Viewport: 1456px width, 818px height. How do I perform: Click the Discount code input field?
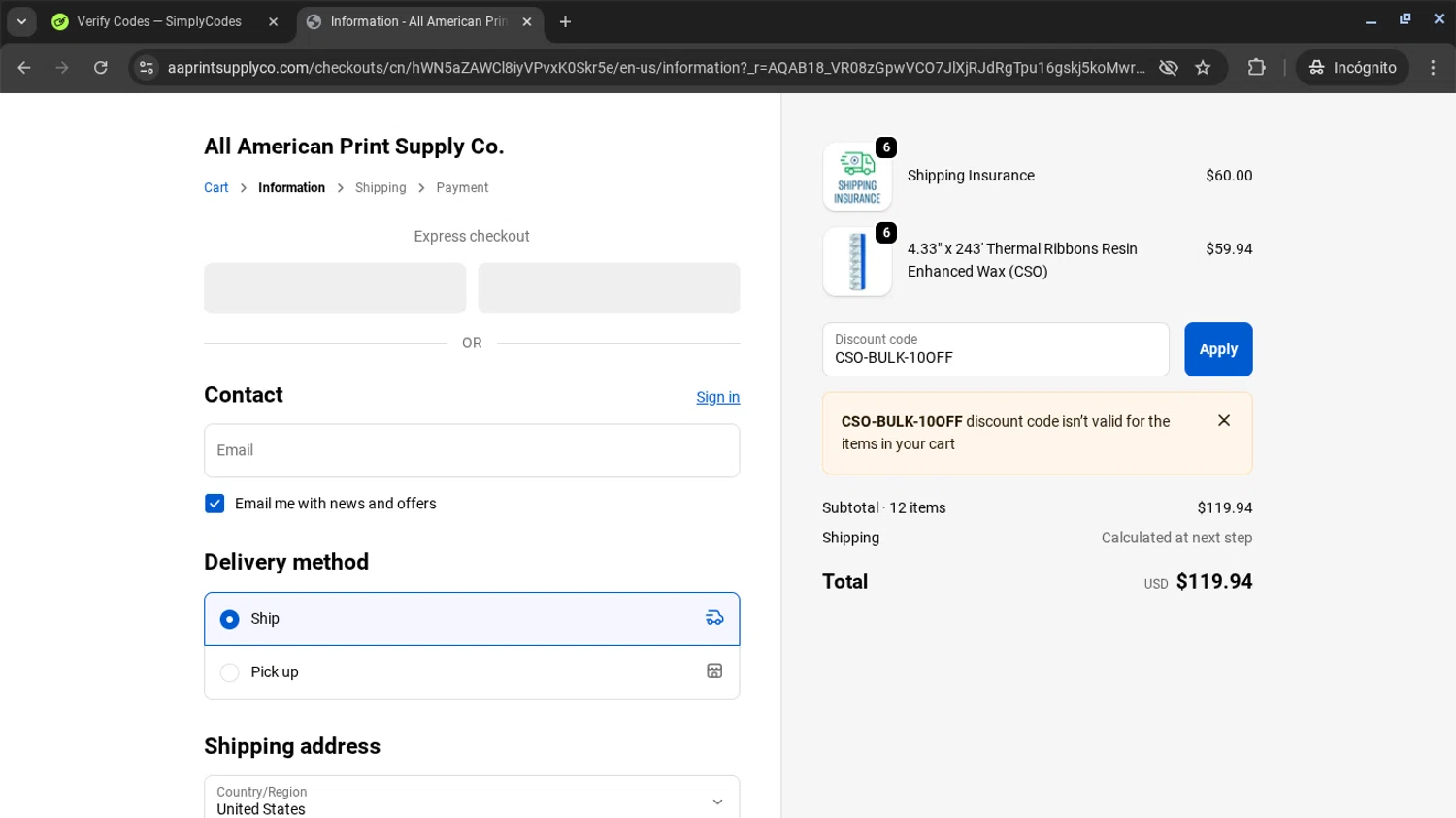995,349
